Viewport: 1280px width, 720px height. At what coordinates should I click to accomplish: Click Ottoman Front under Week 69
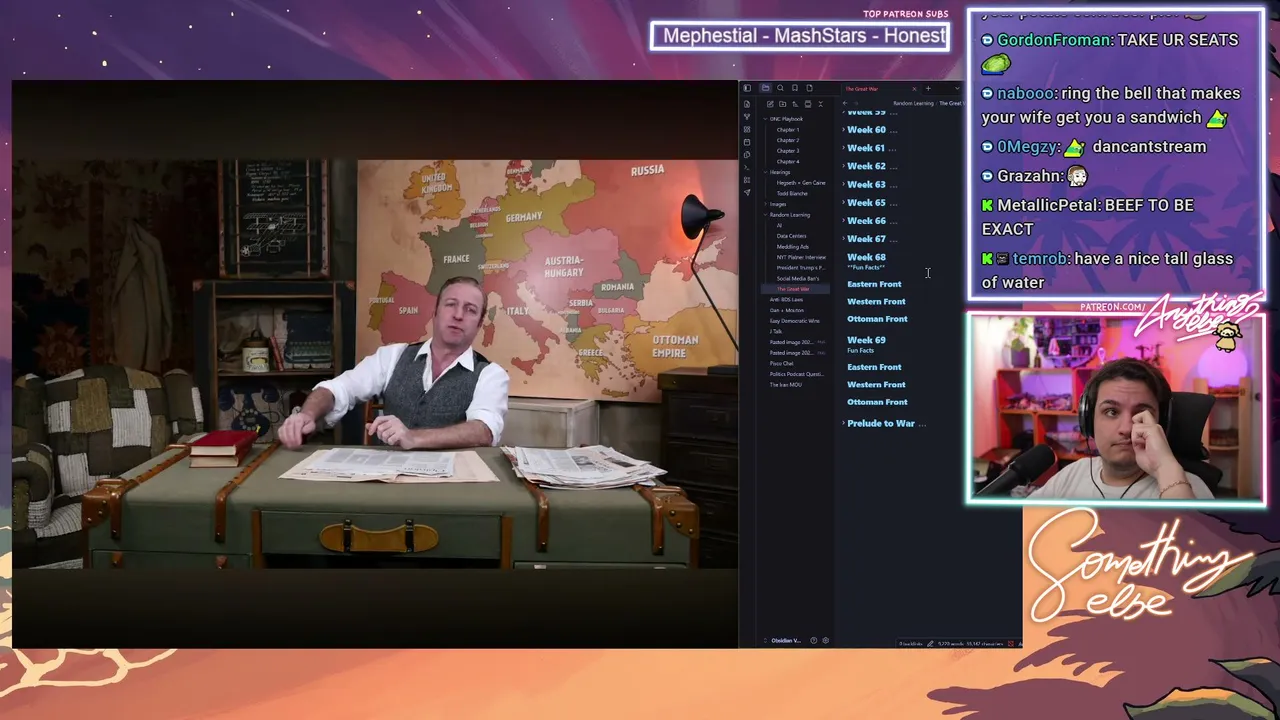tap(877, 402)
